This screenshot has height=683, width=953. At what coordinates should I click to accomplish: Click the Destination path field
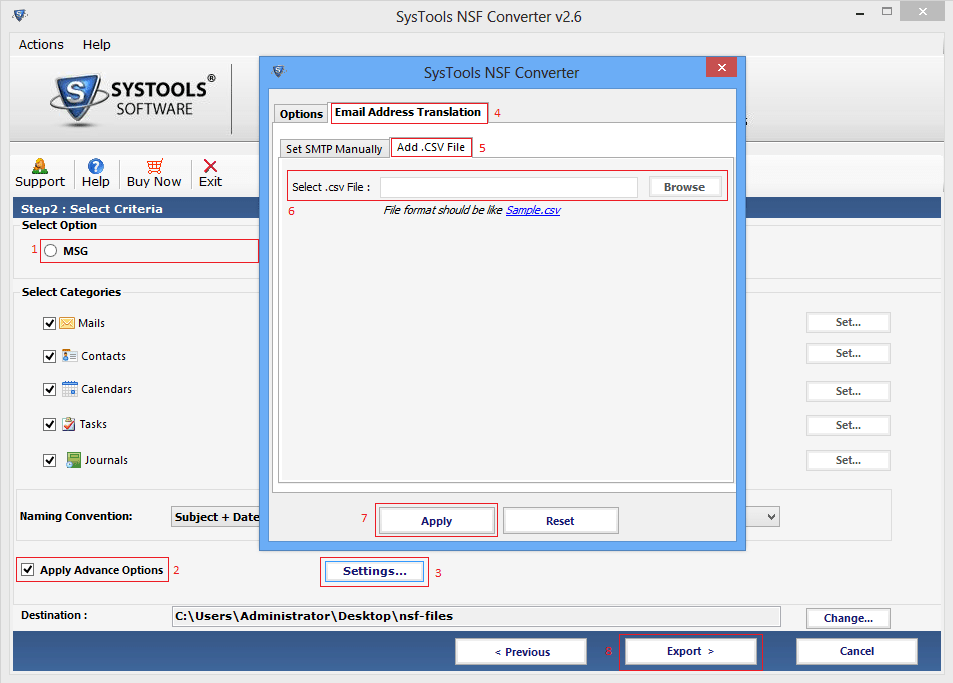476,616
